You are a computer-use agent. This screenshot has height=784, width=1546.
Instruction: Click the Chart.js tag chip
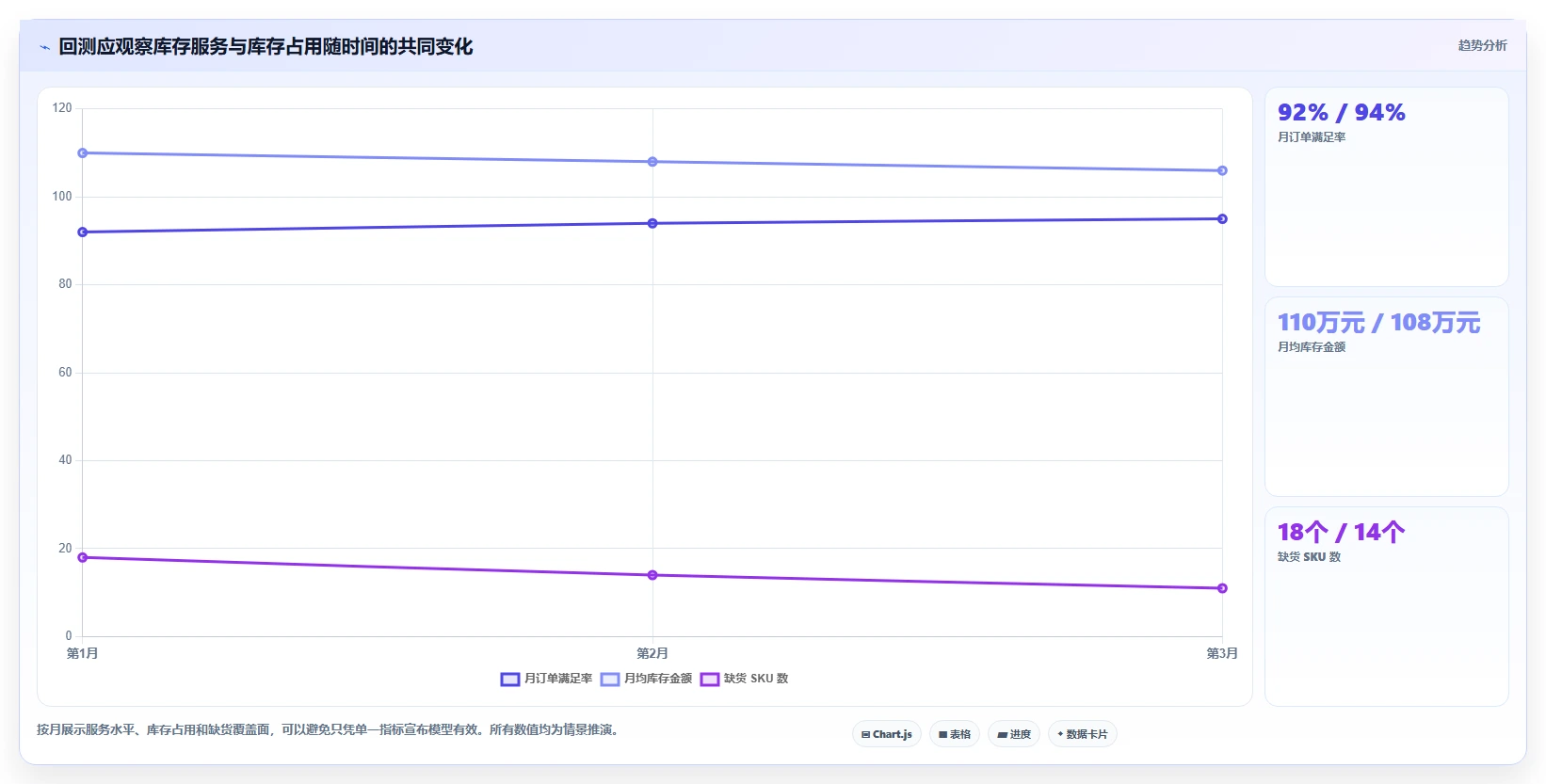click(x=887, y=734)
